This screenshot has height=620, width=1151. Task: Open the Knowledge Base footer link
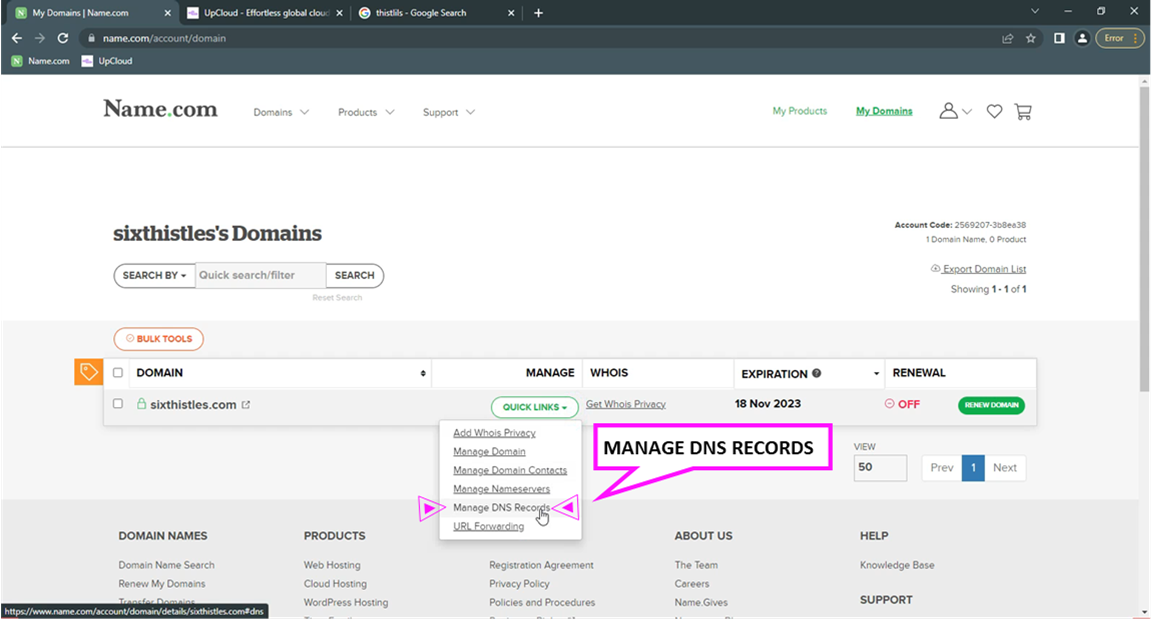(897, 565)
